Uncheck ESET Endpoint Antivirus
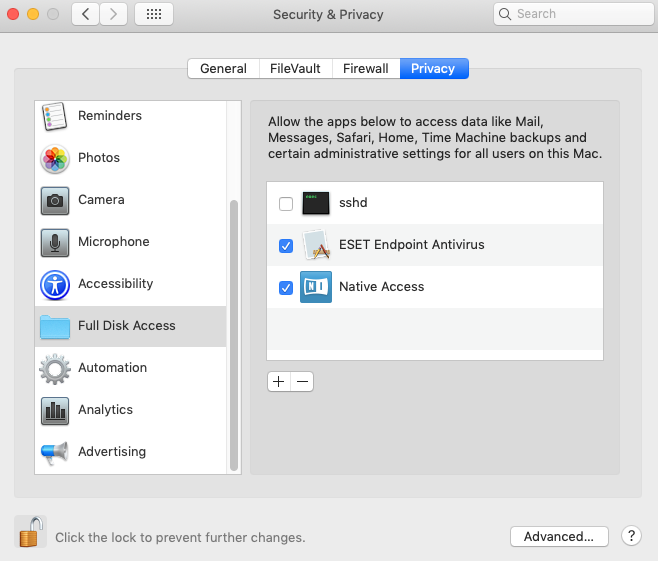The height and width of the screenshot is (561, 658). [x=286, y=246]
